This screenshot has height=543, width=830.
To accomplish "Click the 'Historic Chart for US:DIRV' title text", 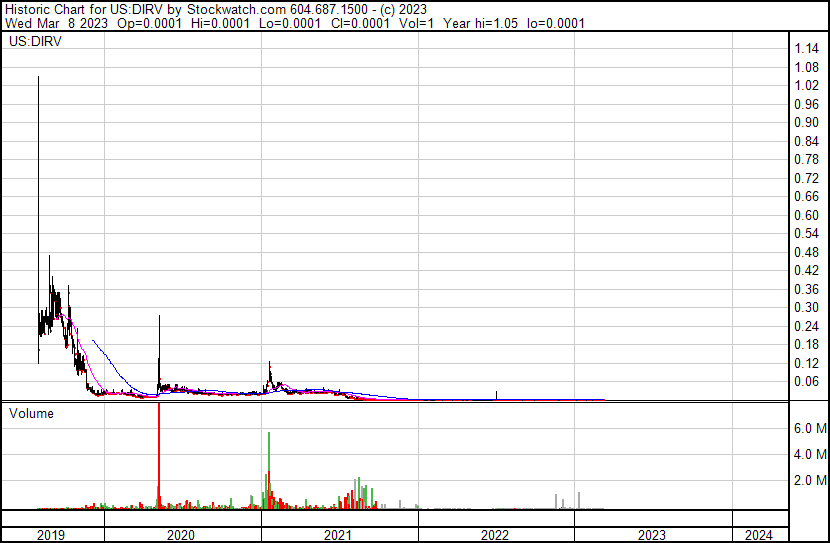I will 84,10.
